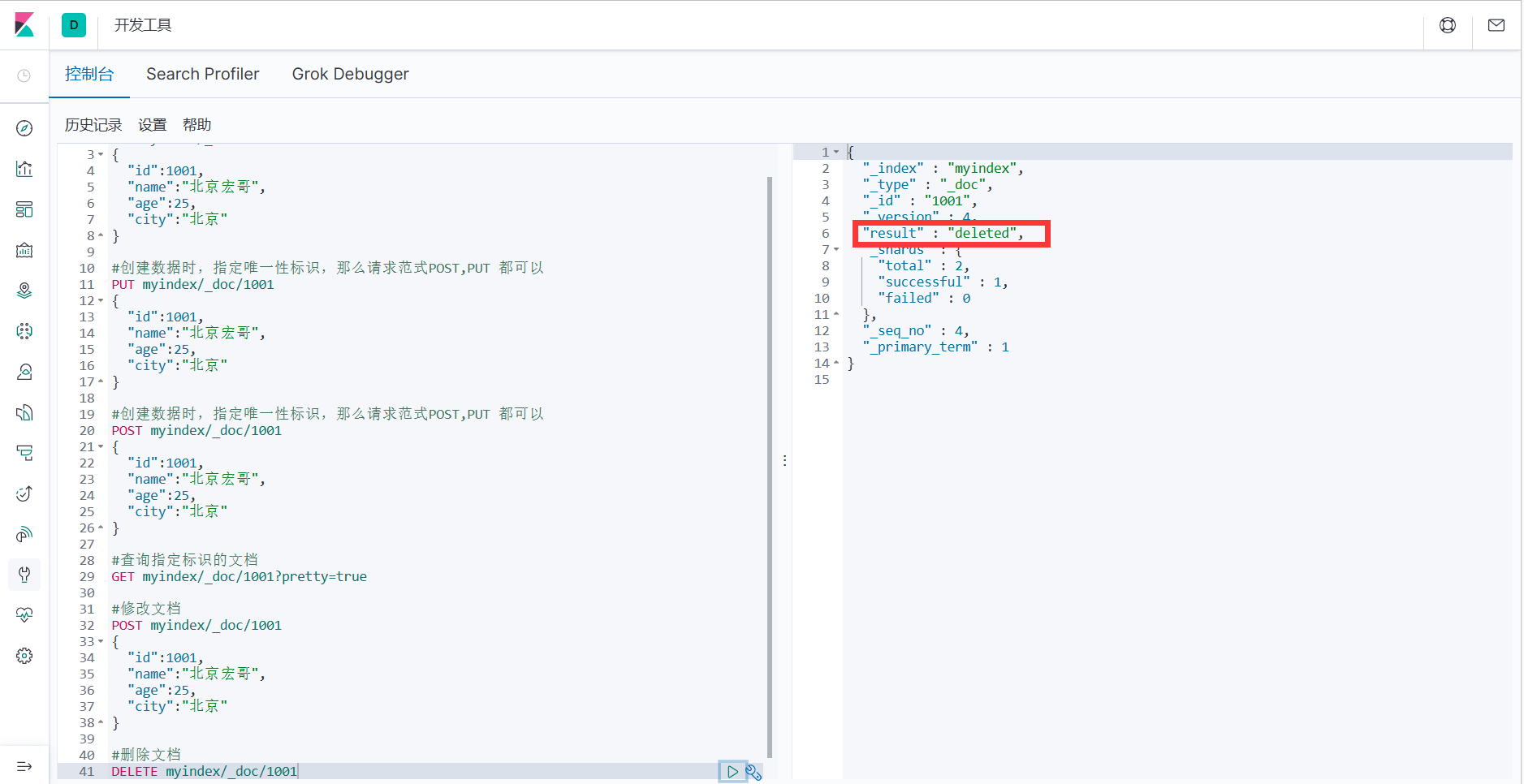Switch to Search Profiler tab
The image size is (1524, 784).
pyautogui.click(x=202, y=74)
